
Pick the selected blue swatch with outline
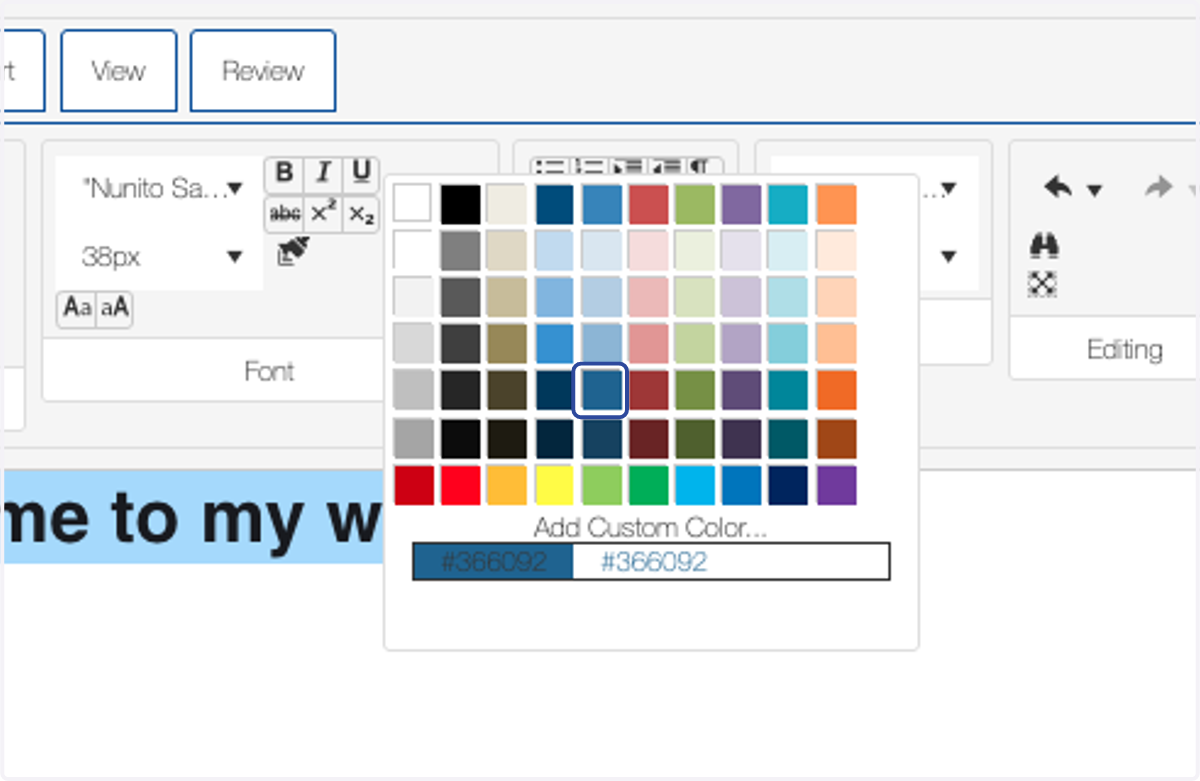(x=600, y=391)
